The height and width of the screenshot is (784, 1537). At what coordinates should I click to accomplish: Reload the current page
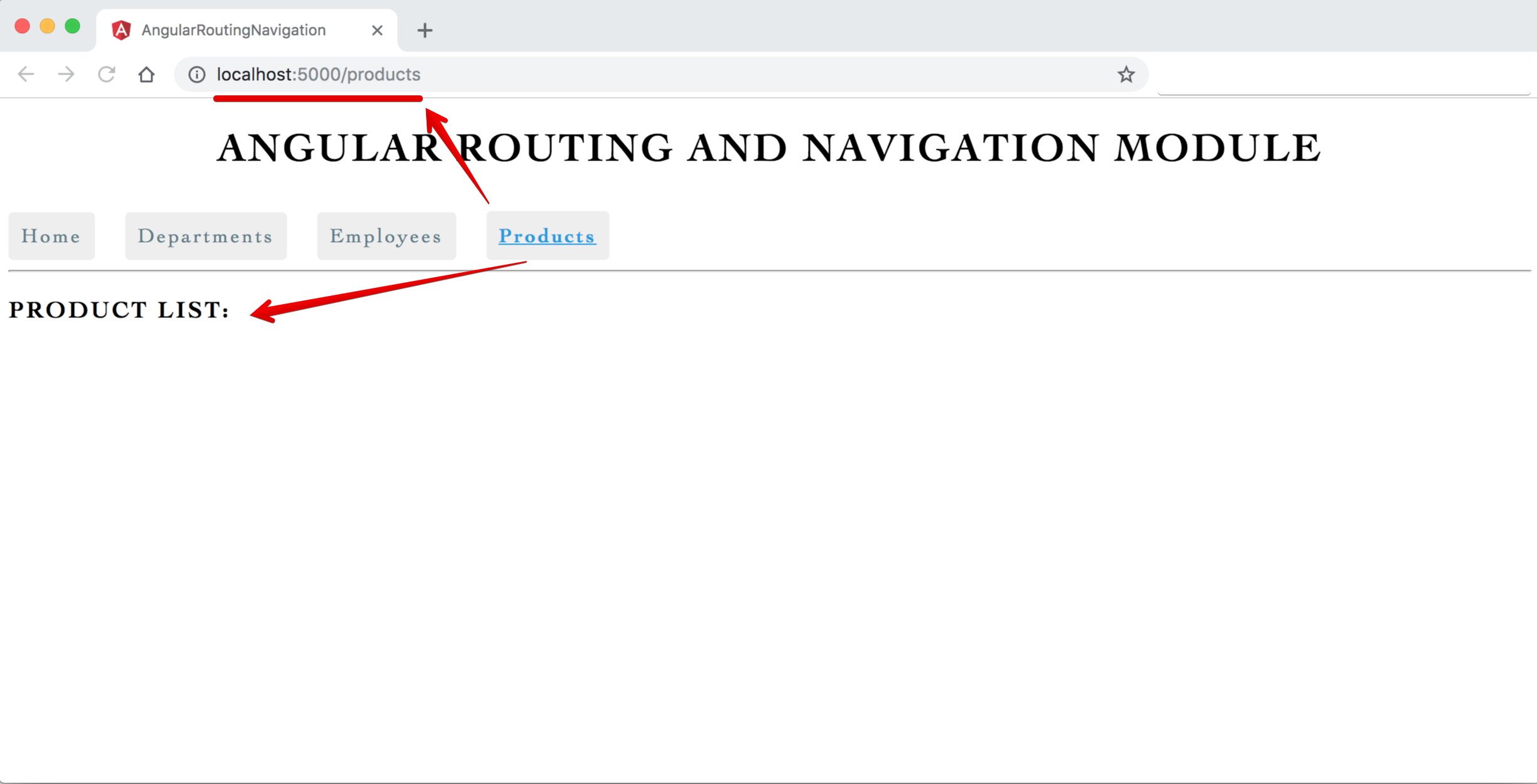pos(106,74)
